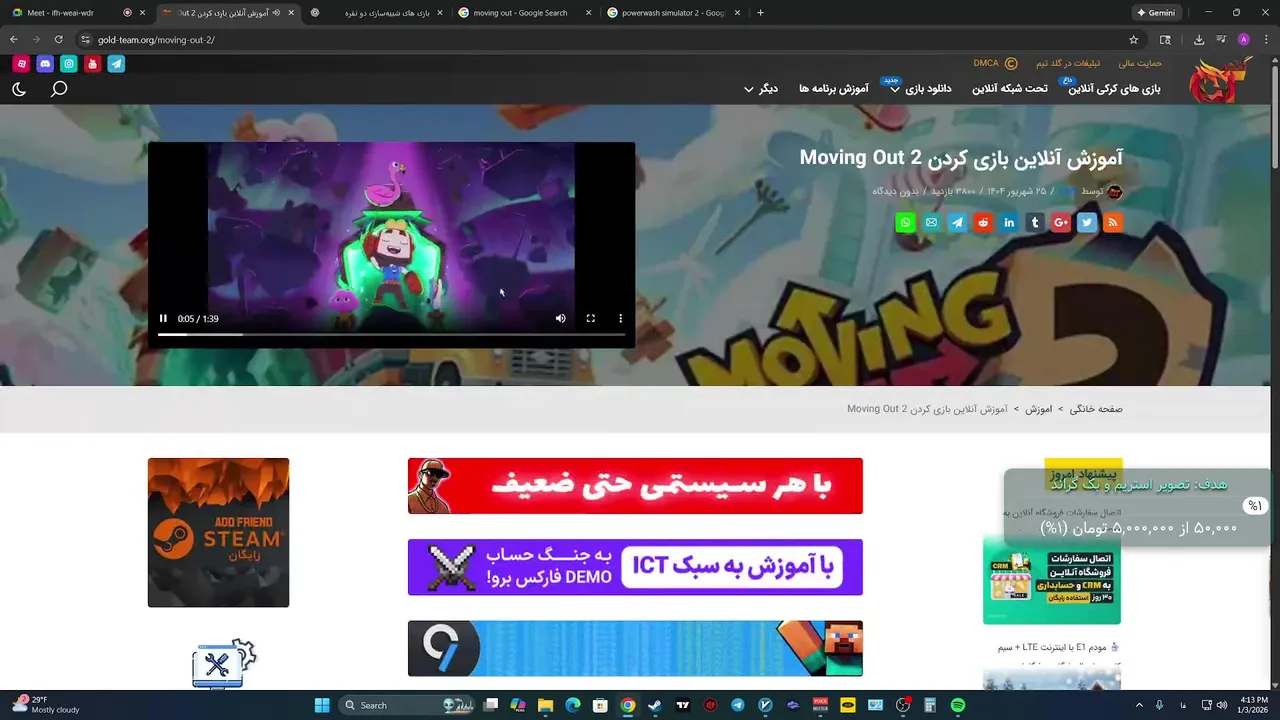Go back to previous page

point(14,40)
